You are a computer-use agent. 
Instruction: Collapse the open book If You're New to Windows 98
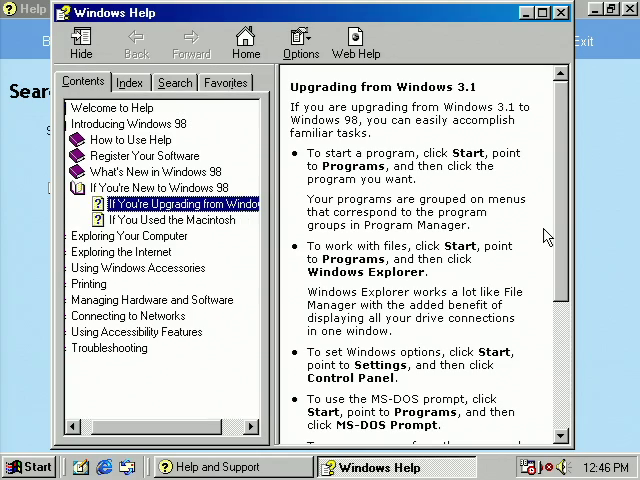click(77, 188)
